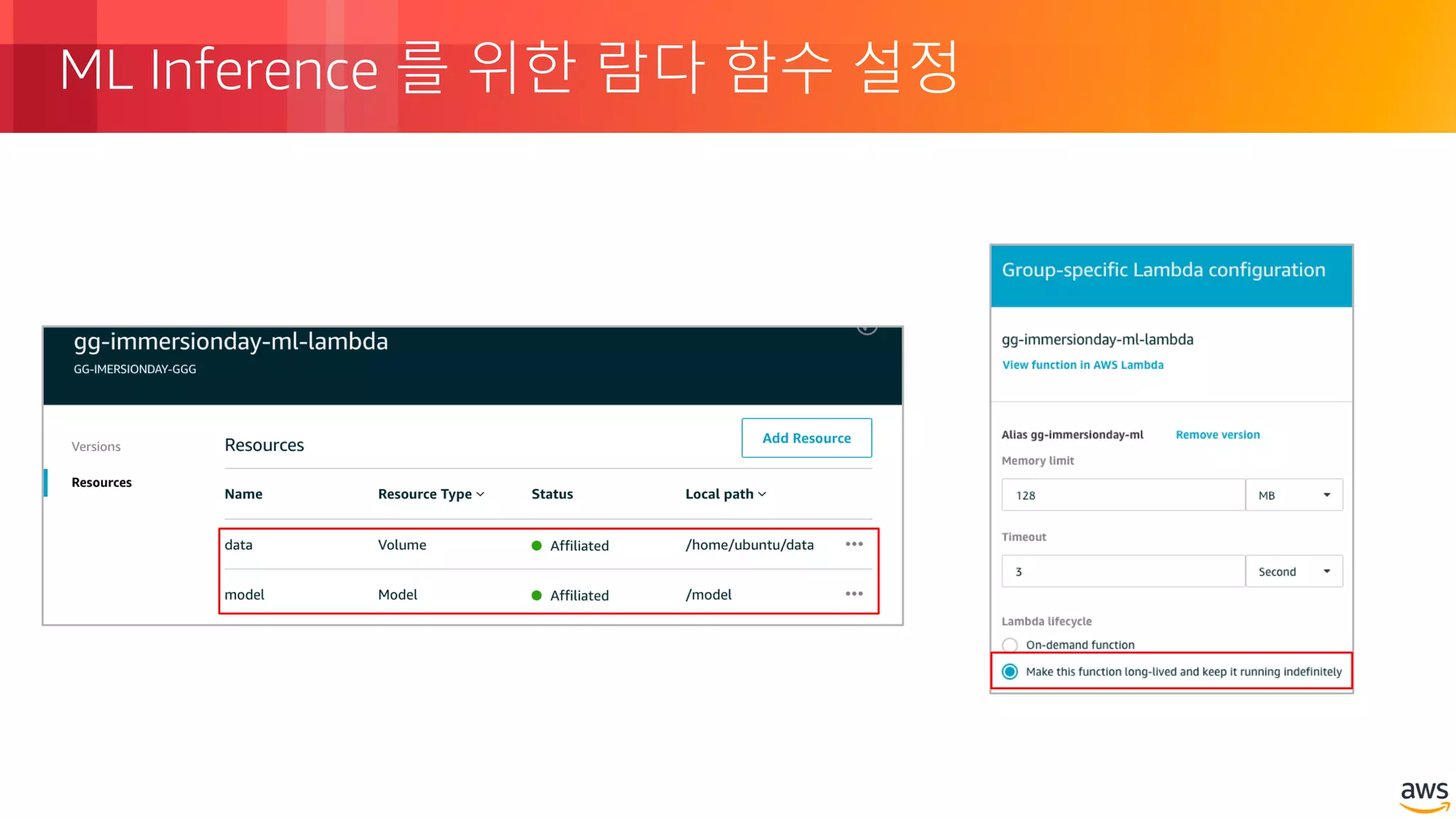Sort by the Resource Type column chevron
Image resolution: width=1456 pixels, height=819 pixels.
(481, 494)
